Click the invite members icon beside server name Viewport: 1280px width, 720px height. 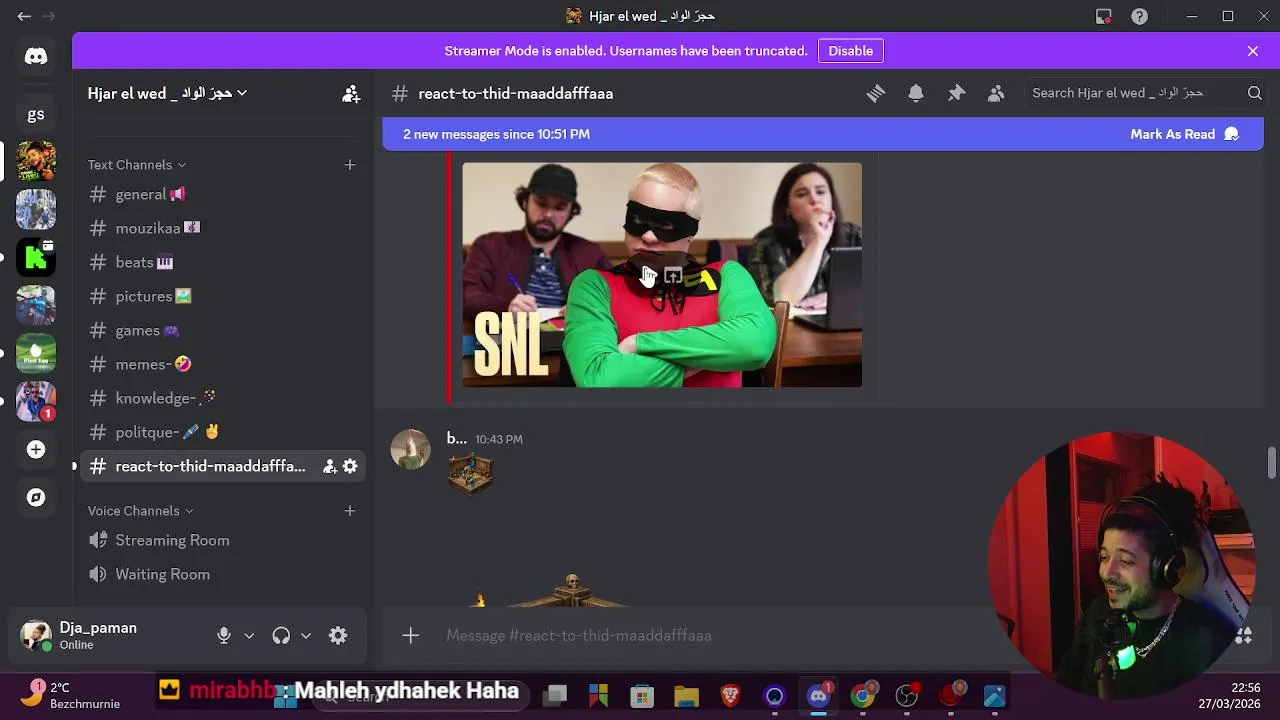351,94
